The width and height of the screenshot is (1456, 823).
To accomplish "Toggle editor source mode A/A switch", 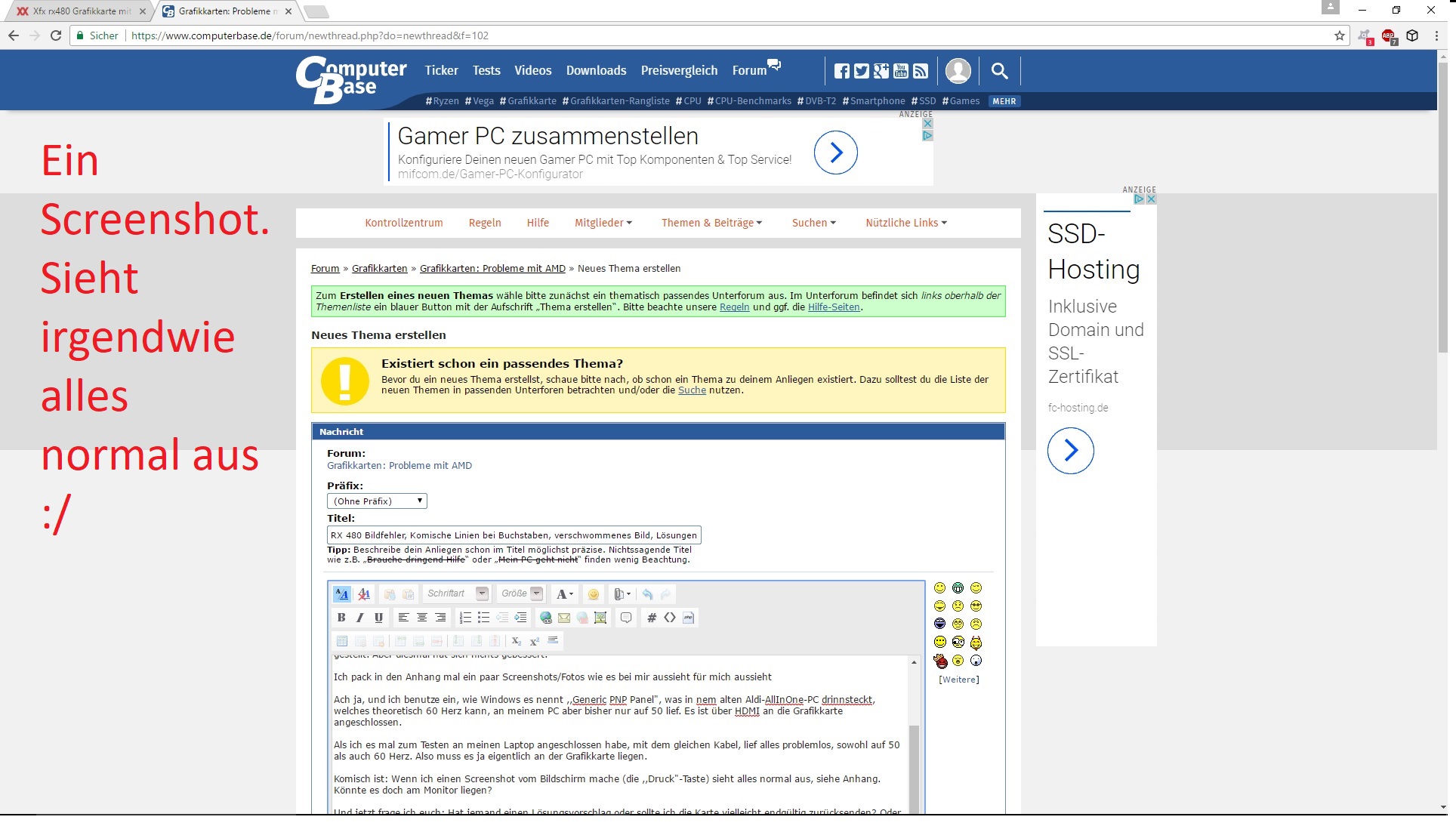I will tap(341, 594).
